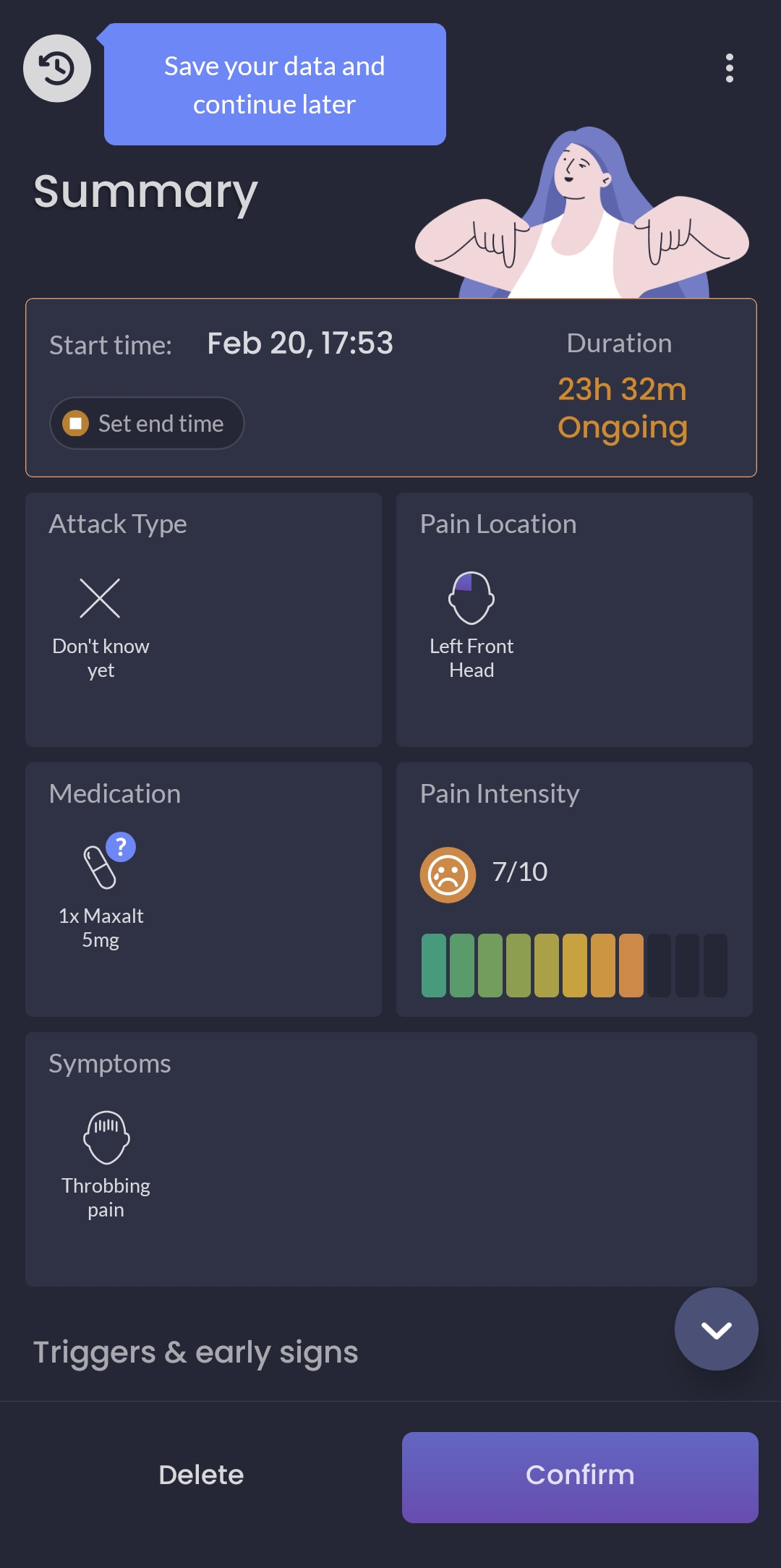This screenshot has height=1568, width=781.
Task: Tap the Save your data tooltip
Action: coord(275,85)
